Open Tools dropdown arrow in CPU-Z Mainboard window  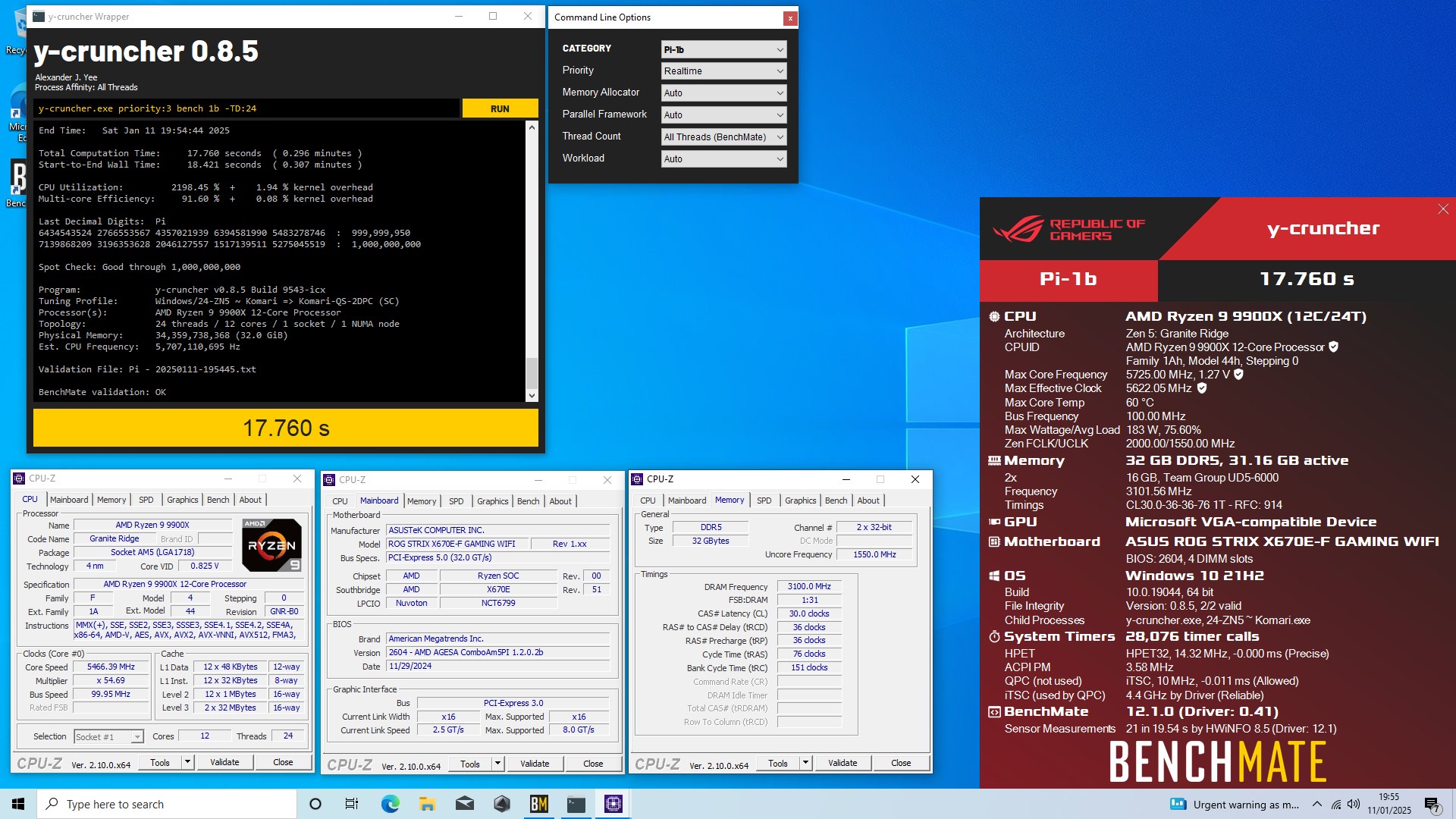coord(497,764)
